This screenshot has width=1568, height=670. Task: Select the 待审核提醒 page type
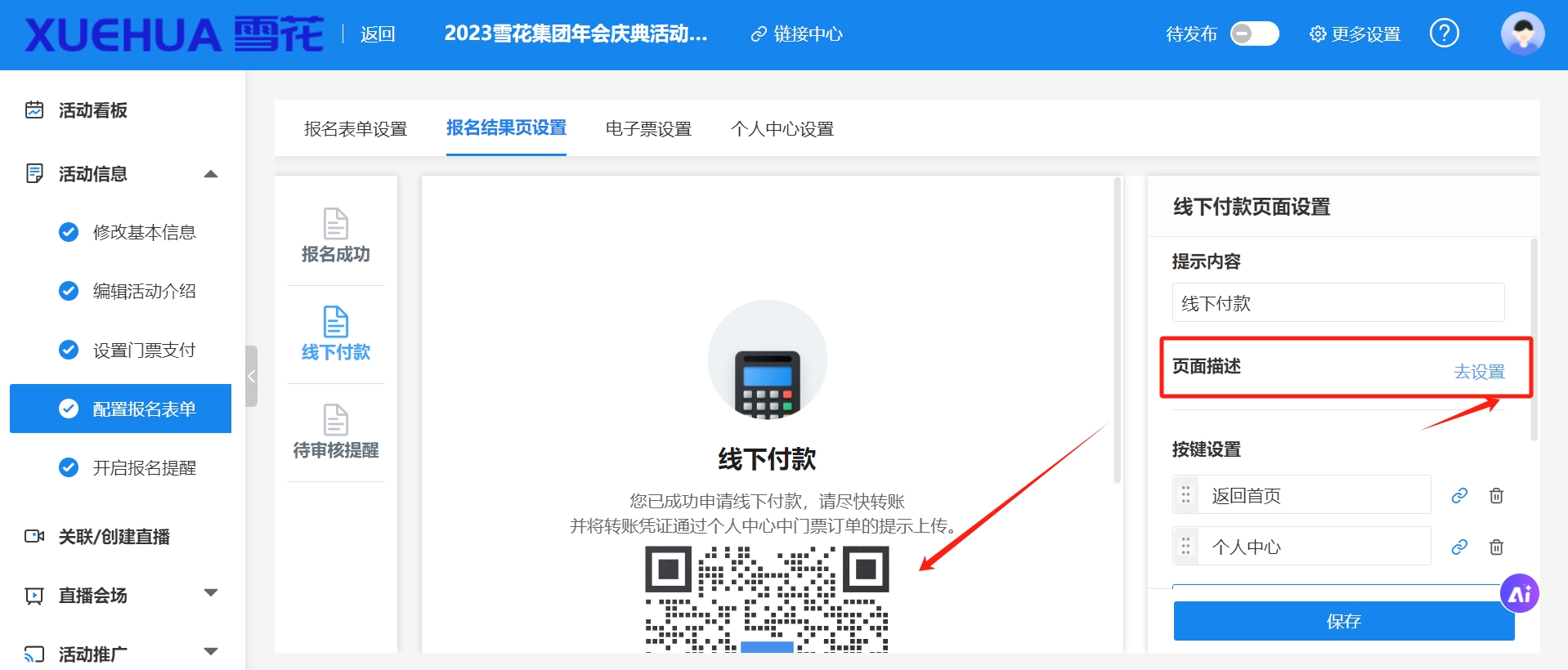(336, 432)
